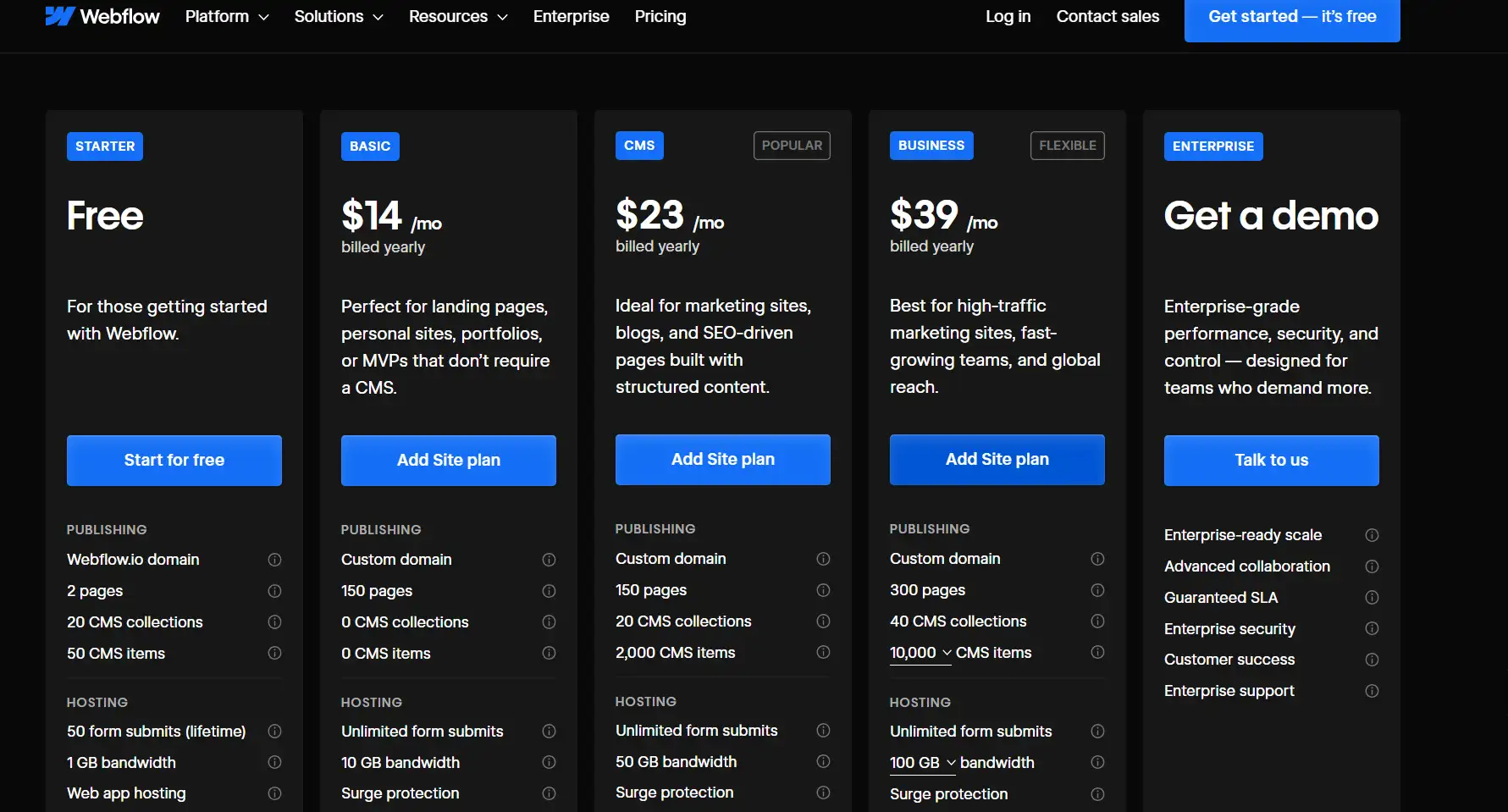Open the 10,000 CMS items dropdown

click(x=920, y=653)
